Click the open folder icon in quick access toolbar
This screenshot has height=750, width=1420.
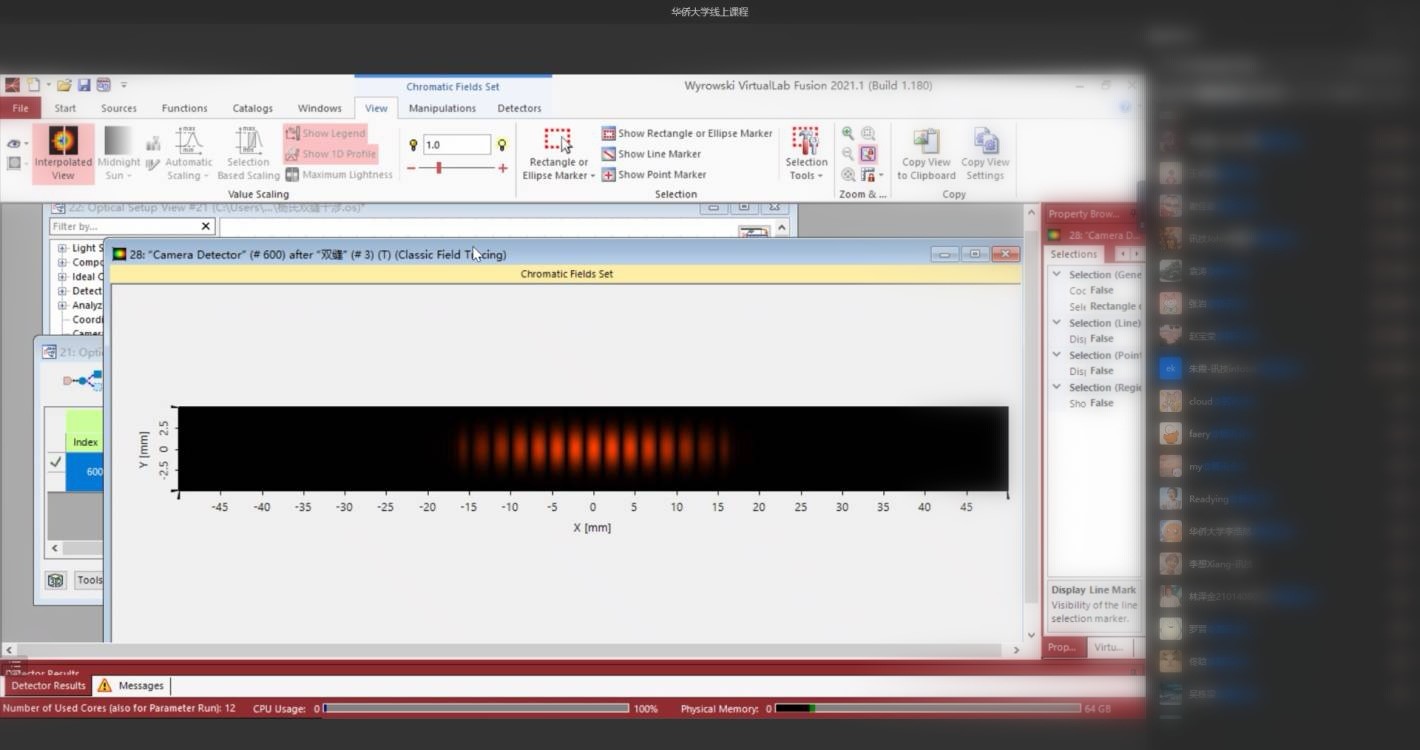pyautogui.click(x=64, y=85)
